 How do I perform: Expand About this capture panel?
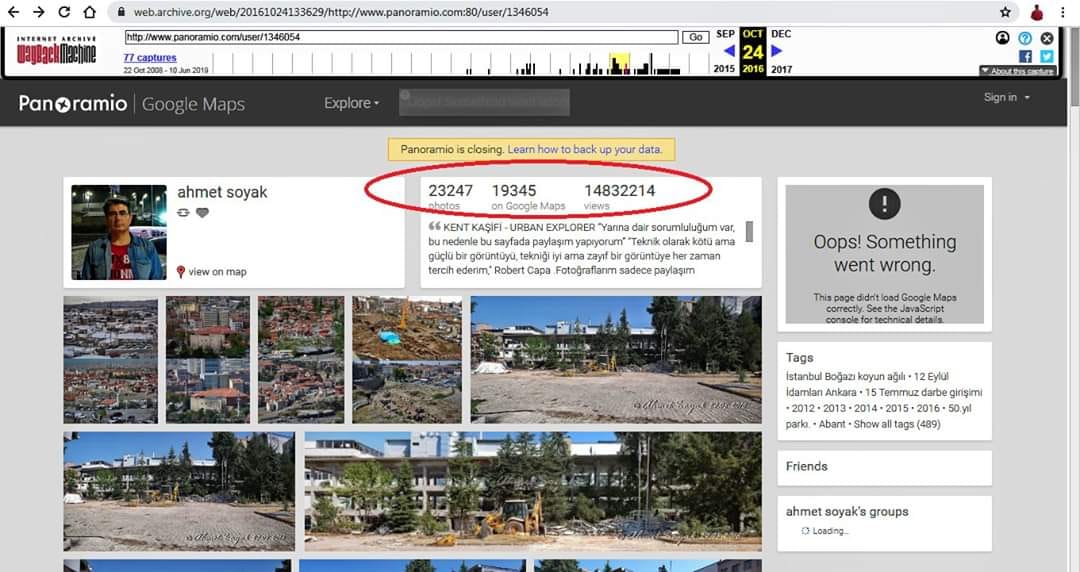pos(1017,71)
